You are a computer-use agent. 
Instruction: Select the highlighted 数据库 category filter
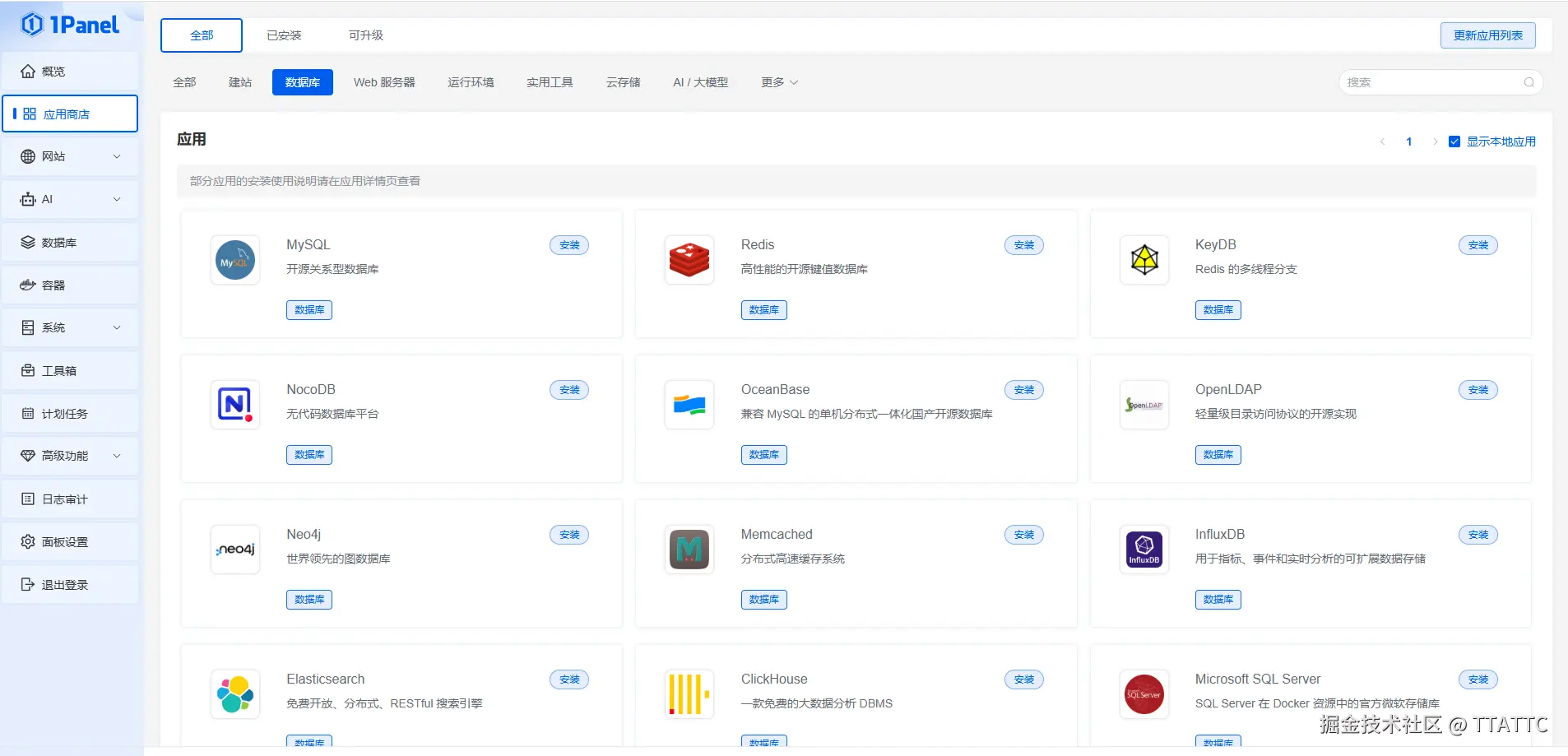pyautogui.click(x=303, y=82)
